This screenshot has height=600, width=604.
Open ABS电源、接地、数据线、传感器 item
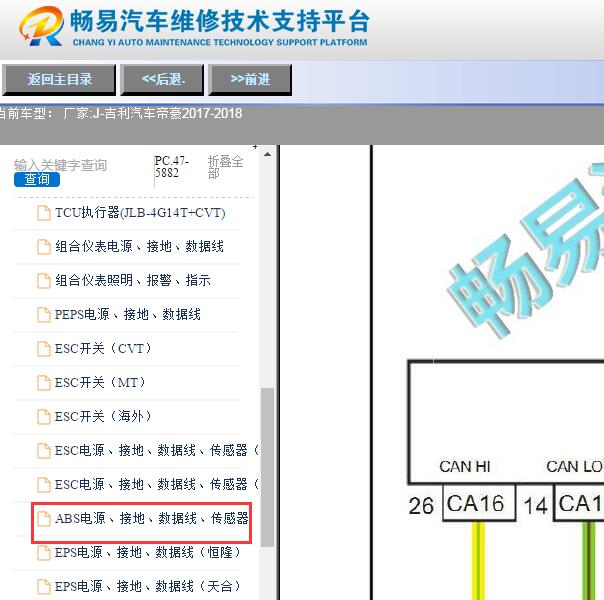152,518
